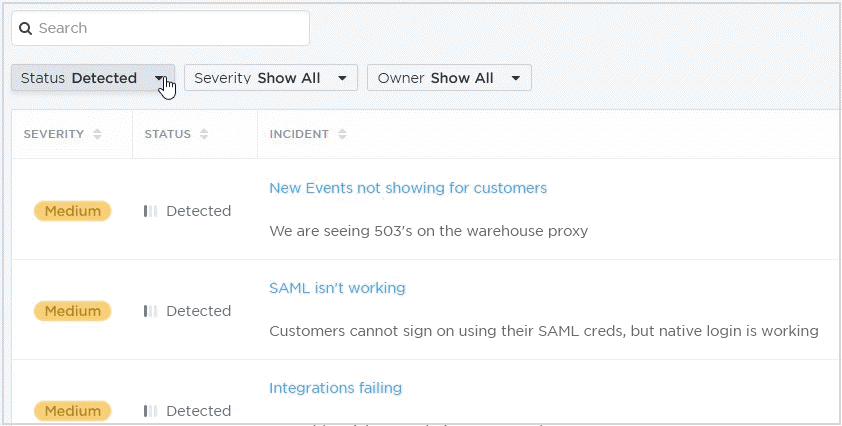Image resolution: width=842 pixels, height=426 pixels.
Task: Click Medium badge for New Events incident
Action: tap(72, 211)
